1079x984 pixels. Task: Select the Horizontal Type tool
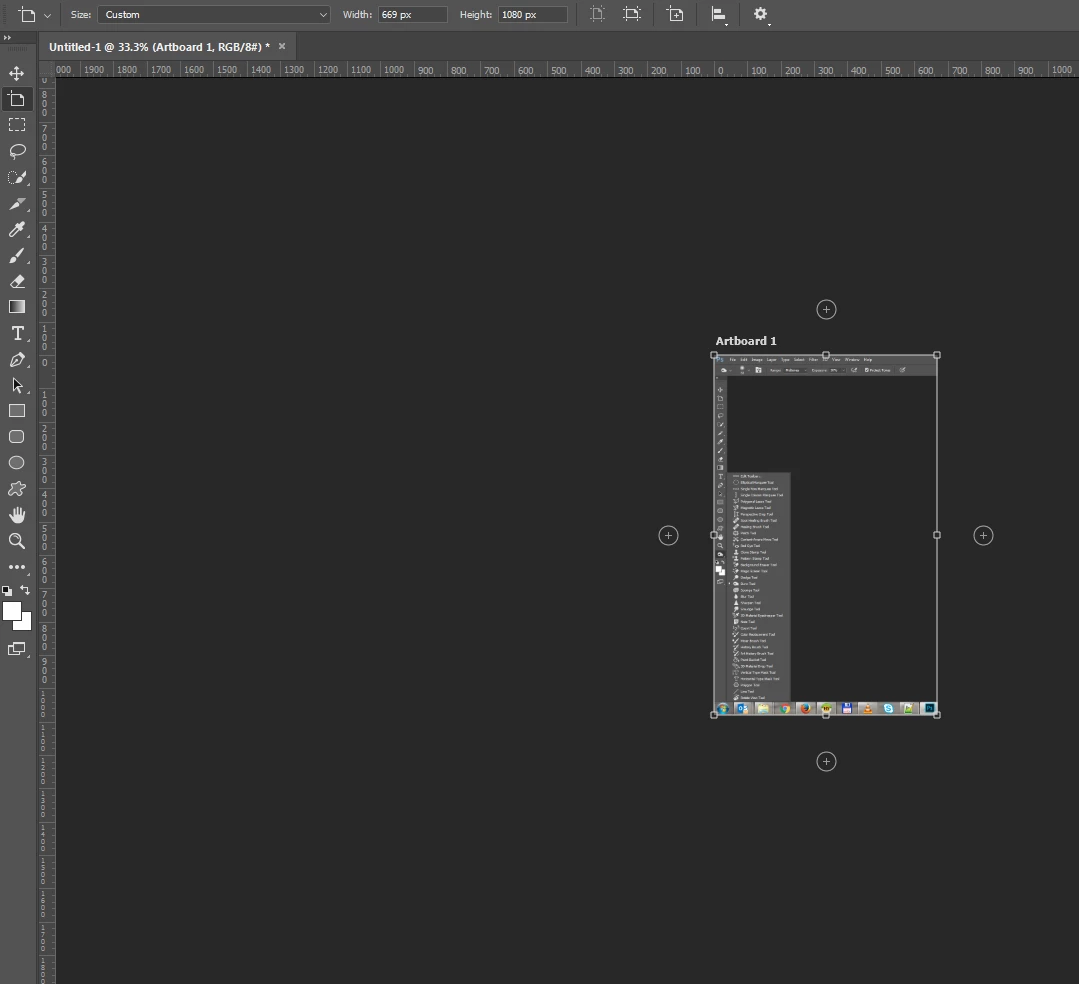17,333
